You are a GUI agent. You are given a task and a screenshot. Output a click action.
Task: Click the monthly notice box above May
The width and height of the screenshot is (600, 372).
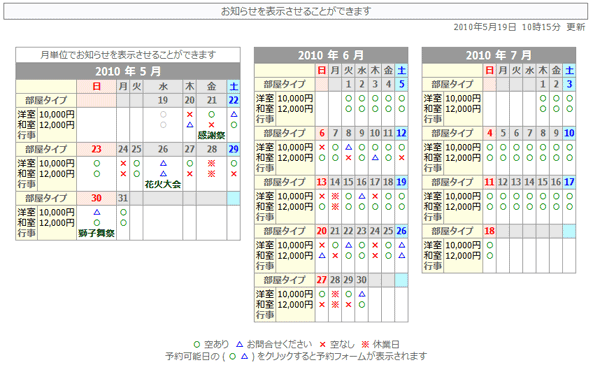click(128, 55)
